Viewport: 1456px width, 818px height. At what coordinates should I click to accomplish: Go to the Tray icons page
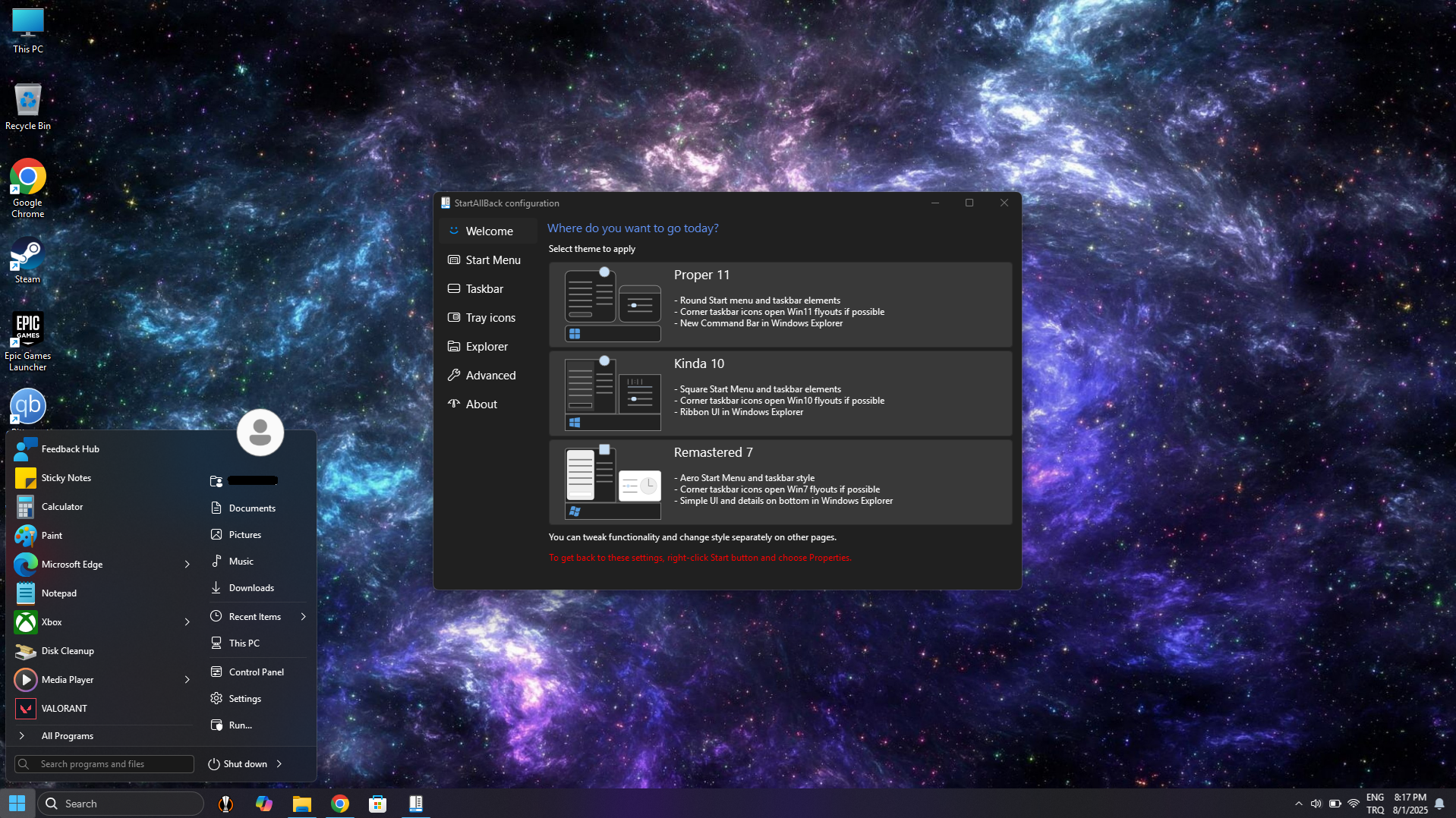[488, 318]
